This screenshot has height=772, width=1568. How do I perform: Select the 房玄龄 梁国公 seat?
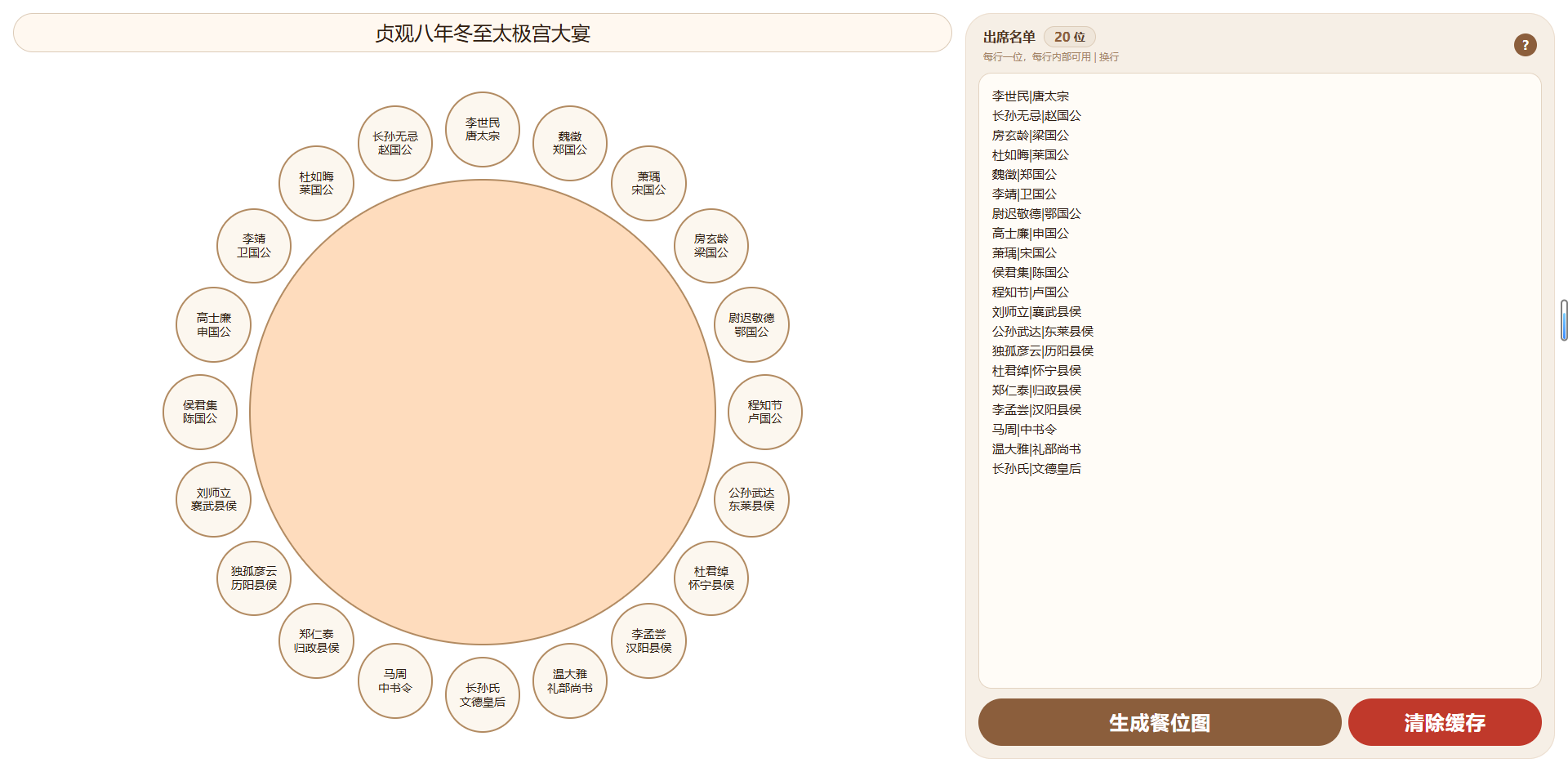tap(711, 246)
